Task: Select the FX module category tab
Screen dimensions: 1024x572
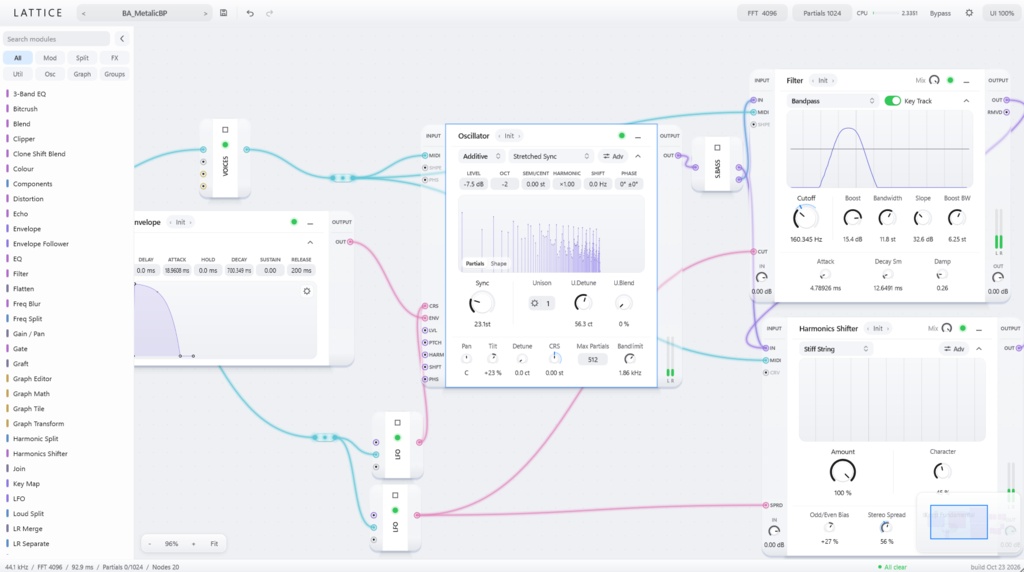Action: pyautogui.click(x=114, y=58)
